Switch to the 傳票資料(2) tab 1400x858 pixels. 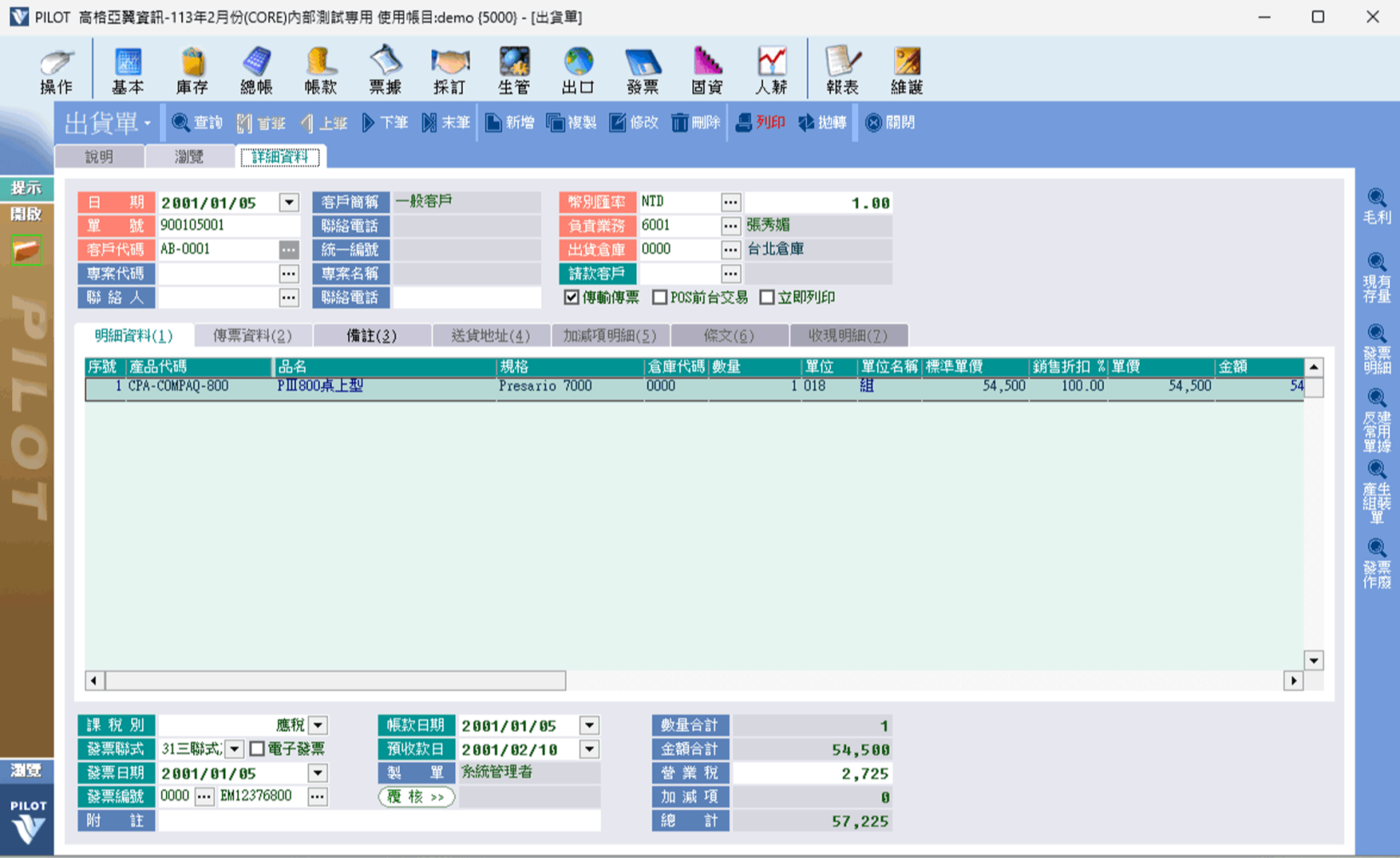click(x=253, y=336)
